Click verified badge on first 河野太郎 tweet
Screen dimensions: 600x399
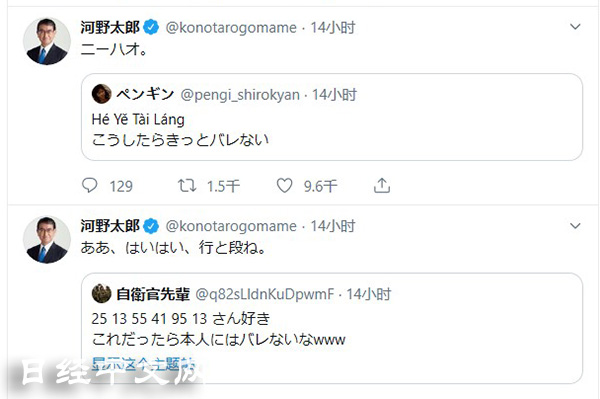151,27
